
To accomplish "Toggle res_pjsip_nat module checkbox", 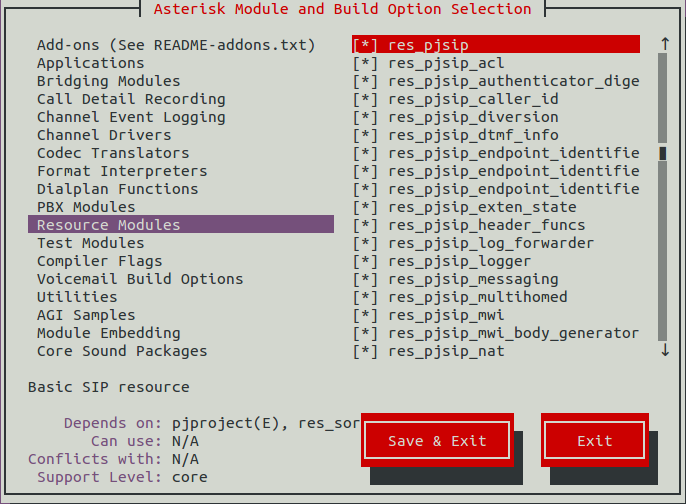I will click(x=365, y=350).
